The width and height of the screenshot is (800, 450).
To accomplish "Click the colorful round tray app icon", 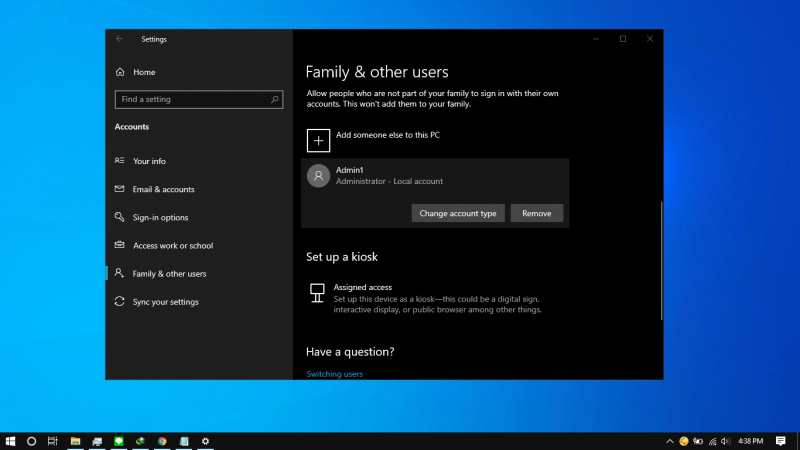I will click(684, 441).
